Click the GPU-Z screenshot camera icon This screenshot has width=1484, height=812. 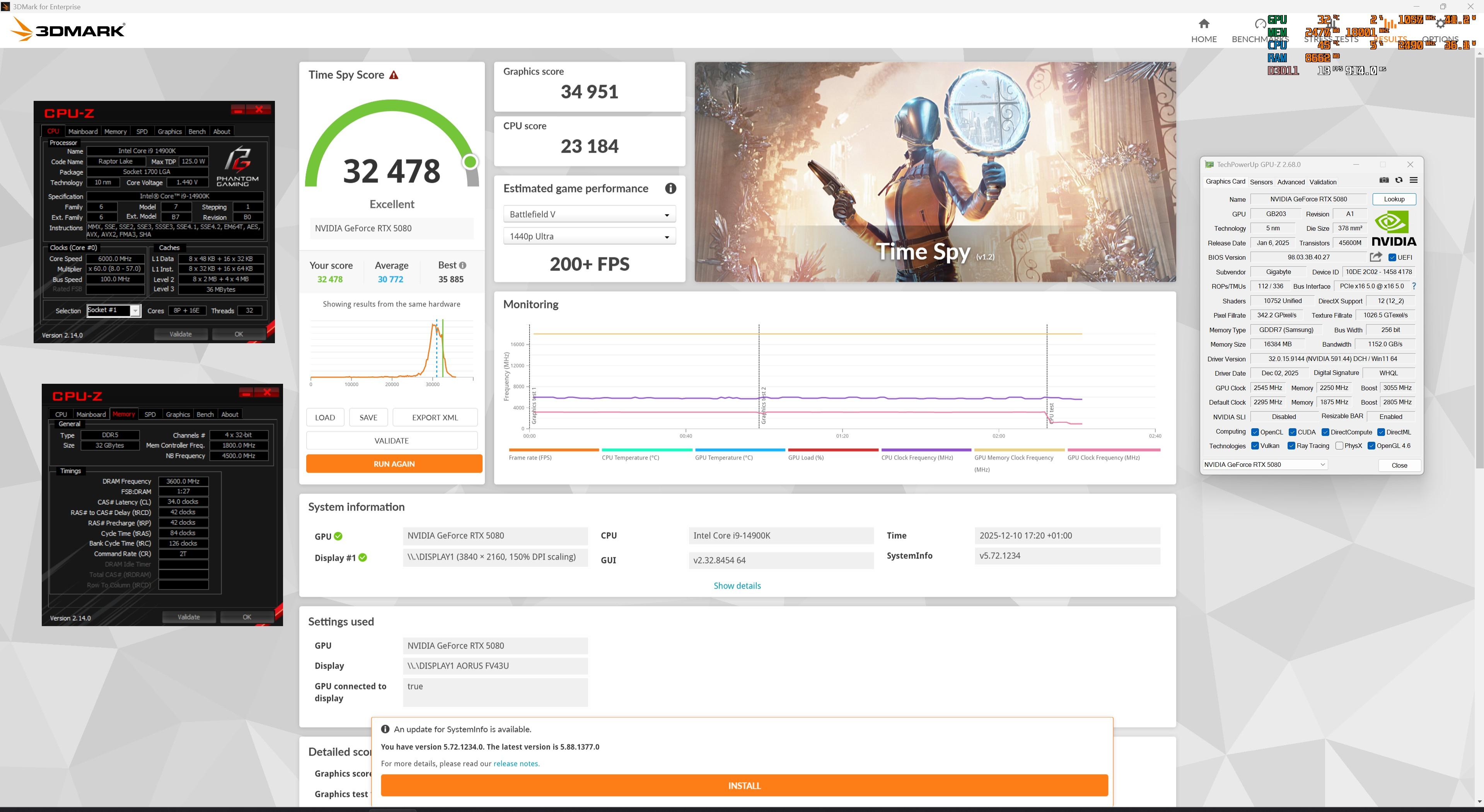click(x=1384, y=180)
